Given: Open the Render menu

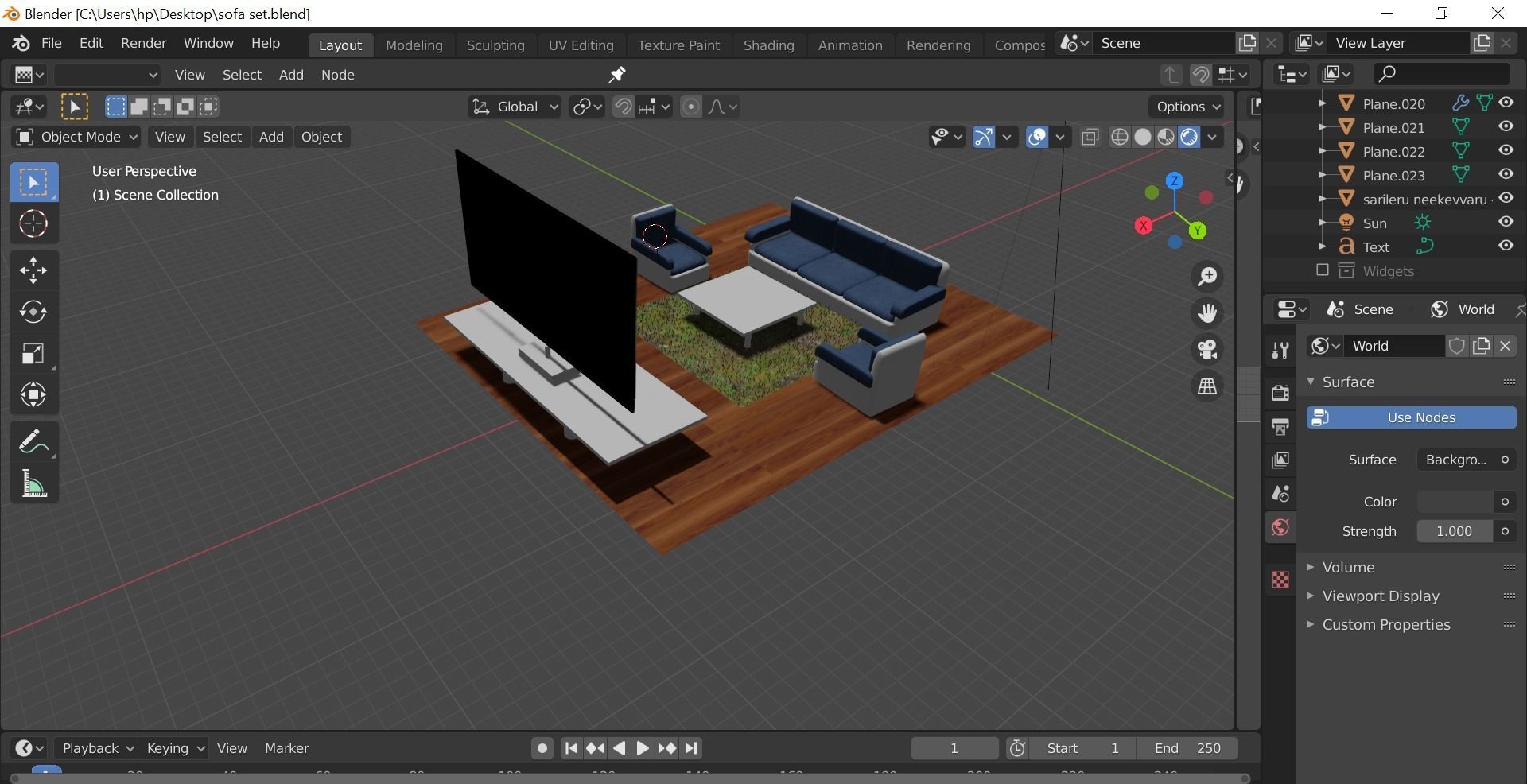Looking at the screenshot, I should (x=143, y=43).
